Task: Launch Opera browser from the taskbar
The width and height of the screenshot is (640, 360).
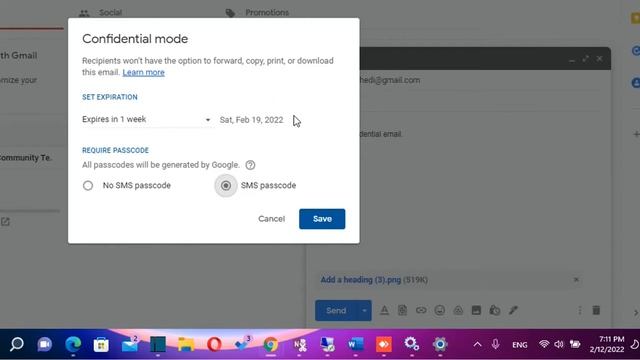Action: [x=214, y=344]
